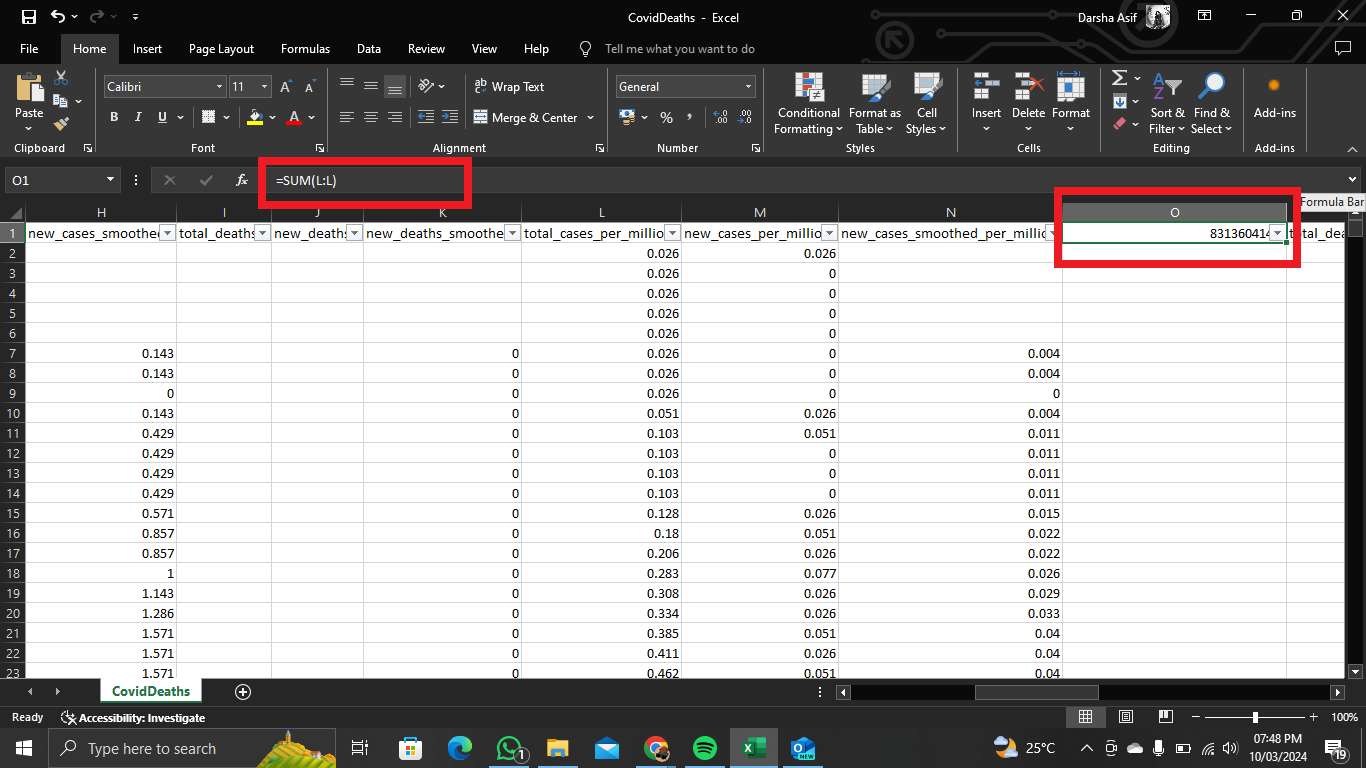Click the zoom slider in the status bar

(1255, 718)
